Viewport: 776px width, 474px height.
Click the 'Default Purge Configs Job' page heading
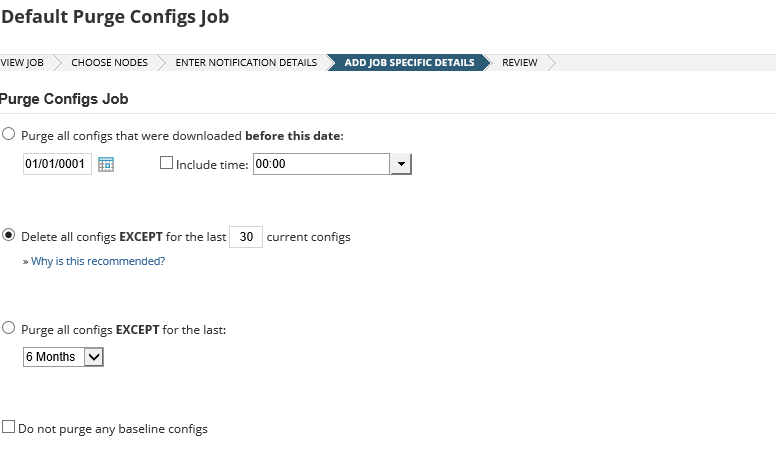coord(114,16)
